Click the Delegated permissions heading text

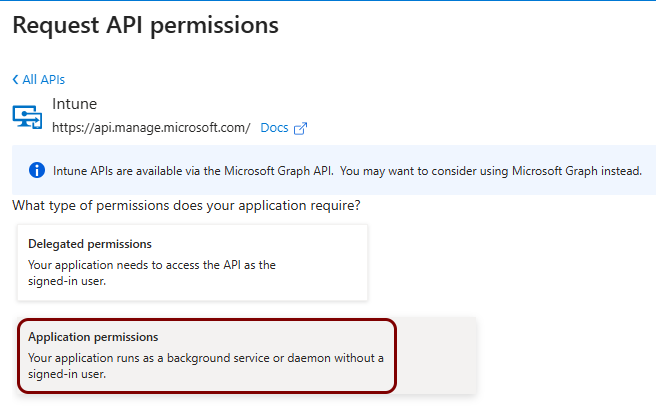coord(90,244)
